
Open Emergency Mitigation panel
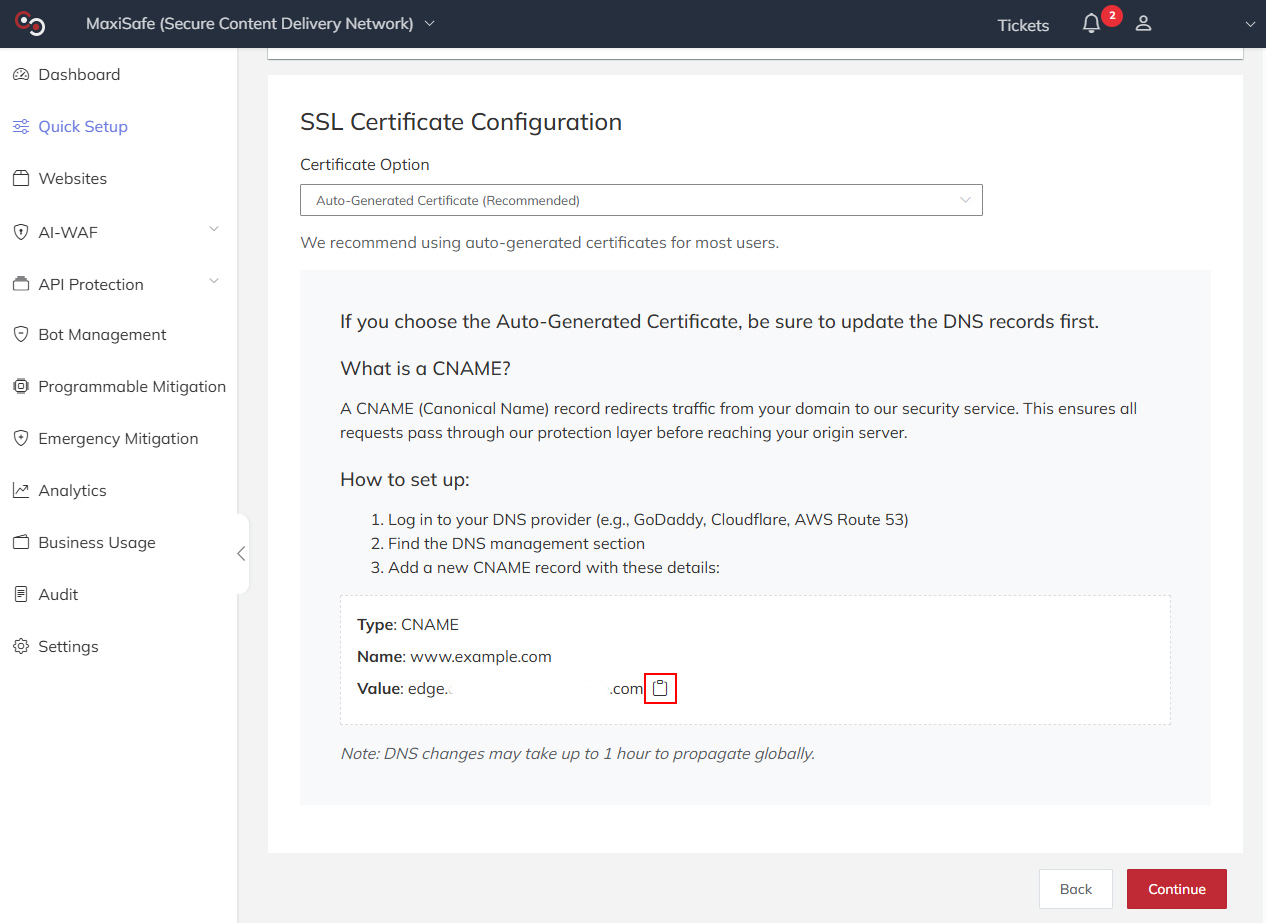[x=118, y=438]
